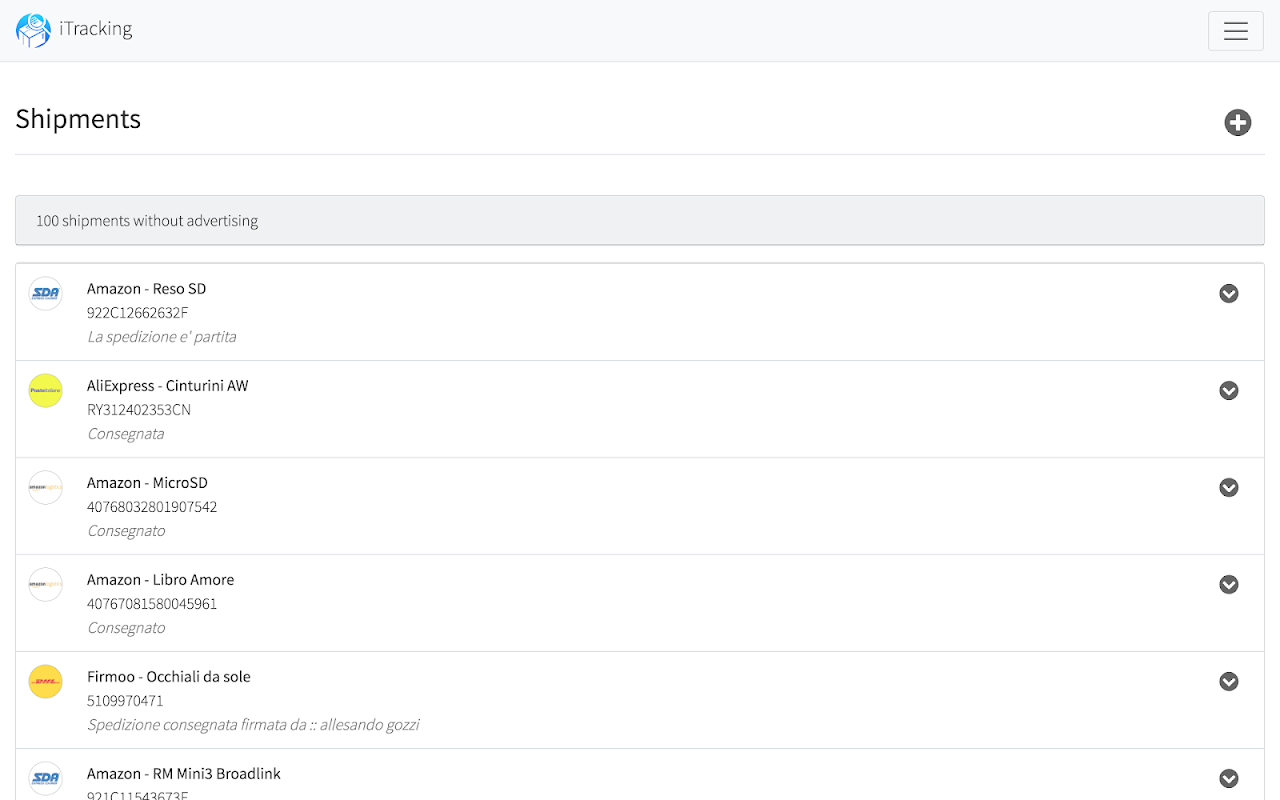1280x800 pixels.
Task: Expand Amazon - Libro Amore options arrow
Action: (1229, 584)
